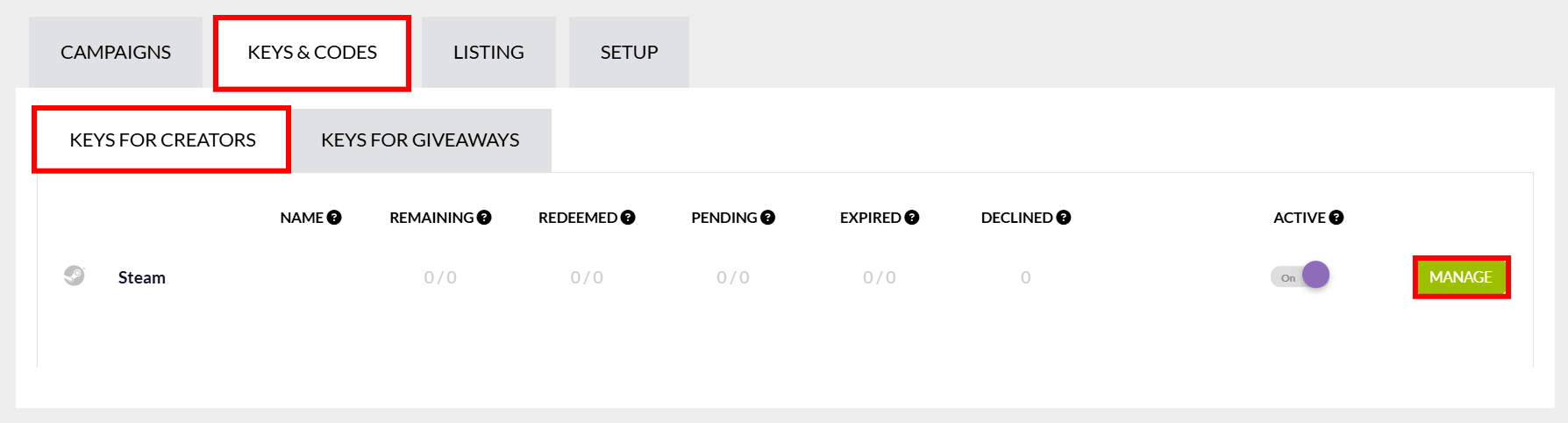The width and height of the screenshot is (1568, 423).
Task: Click the Steam platform icon
Action: click(x=75, y=276)
